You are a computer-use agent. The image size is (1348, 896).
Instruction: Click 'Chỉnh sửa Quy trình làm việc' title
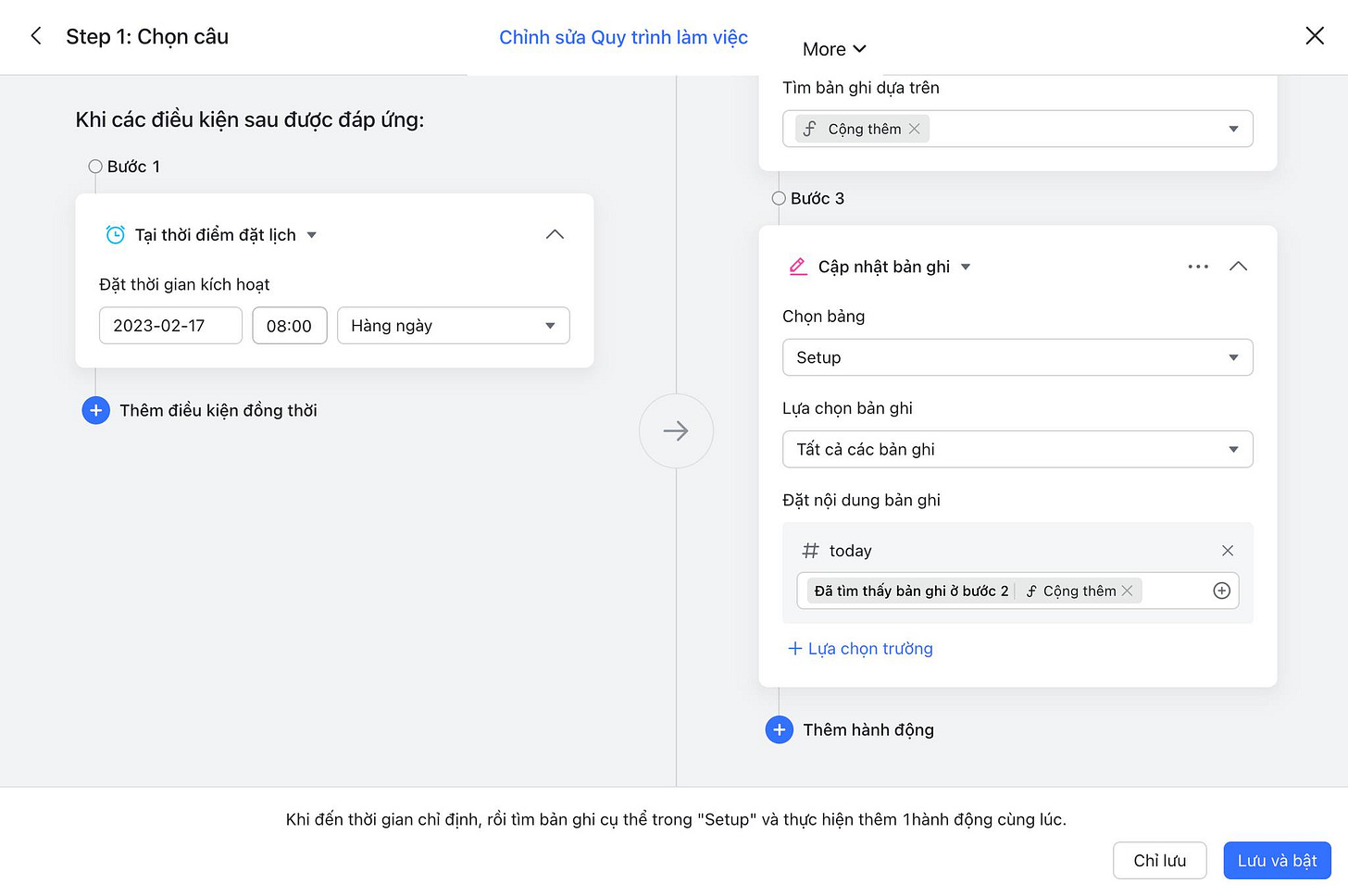pyautogui.click(x=623, y=37)
